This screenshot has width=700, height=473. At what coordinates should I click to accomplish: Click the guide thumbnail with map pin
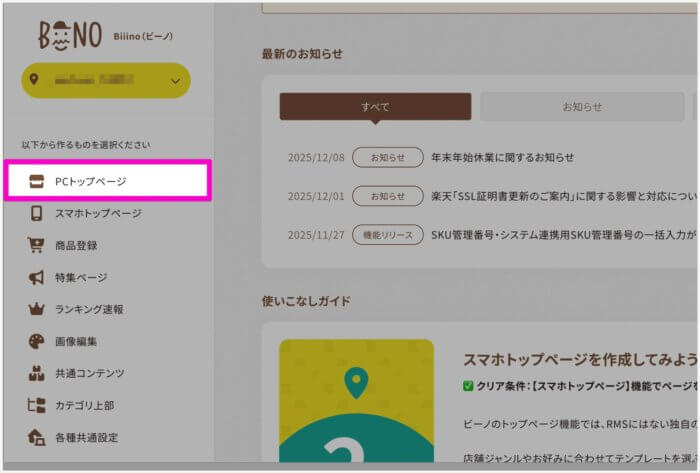coord(356,400)
